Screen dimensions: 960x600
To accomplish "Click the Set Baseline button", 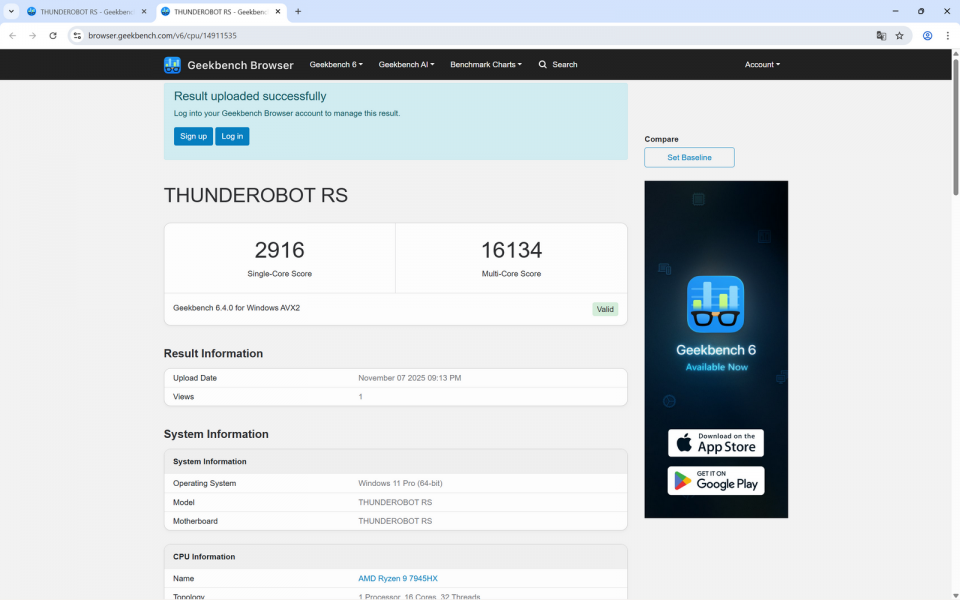I will pyautogui.click(x=689, y=157).
